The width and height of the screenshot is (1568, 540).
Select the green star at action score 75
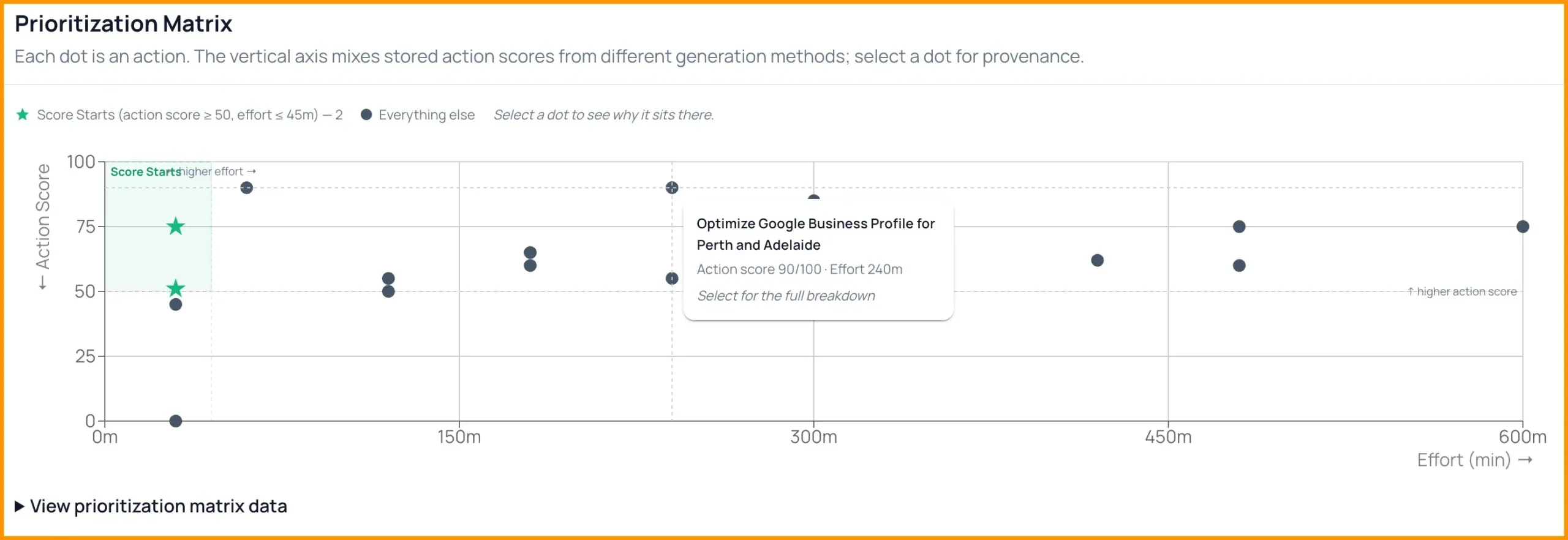click(x=176, y=227)
